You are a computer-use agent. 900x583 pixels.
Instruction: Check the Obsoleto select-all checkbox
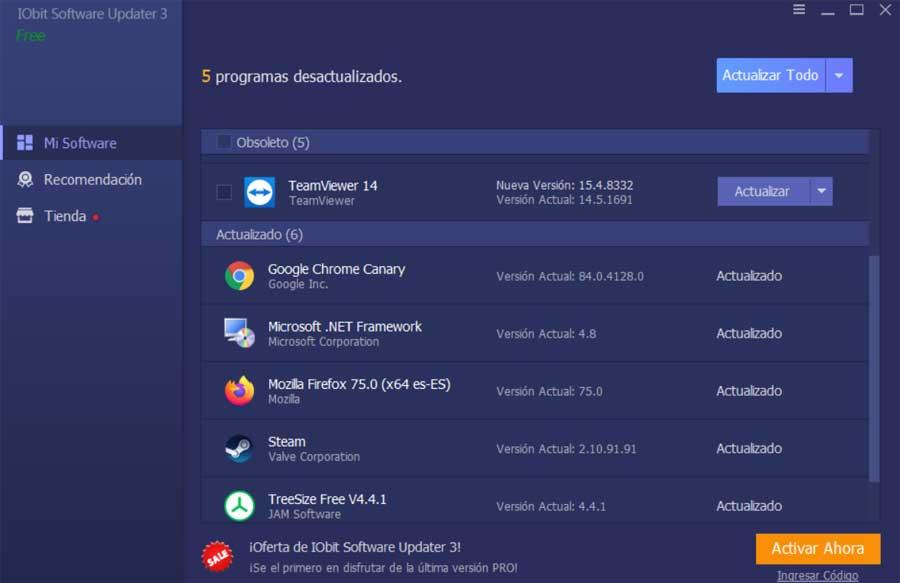coord(224,142)
